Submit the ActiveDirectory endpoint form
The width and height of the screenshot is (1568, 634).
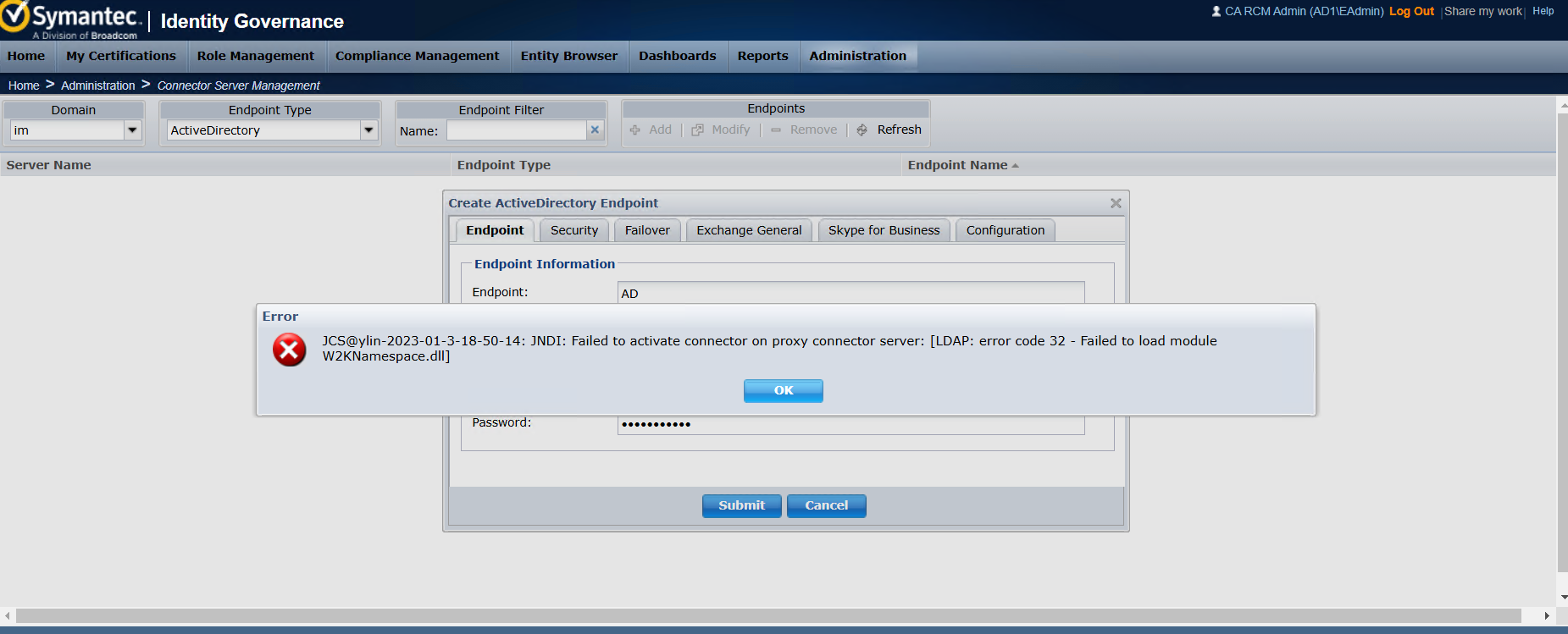(742, 505)
